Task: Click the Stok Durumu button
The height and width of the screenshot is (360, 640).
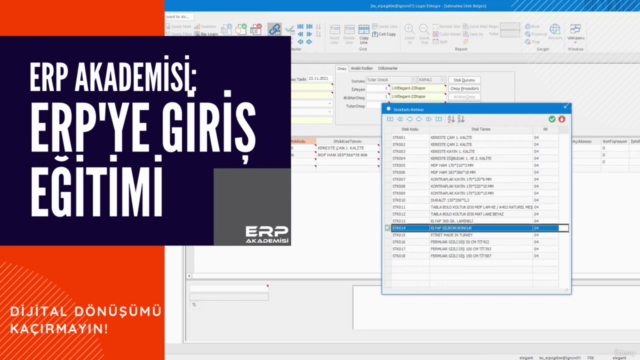Action: pos(464,80)
